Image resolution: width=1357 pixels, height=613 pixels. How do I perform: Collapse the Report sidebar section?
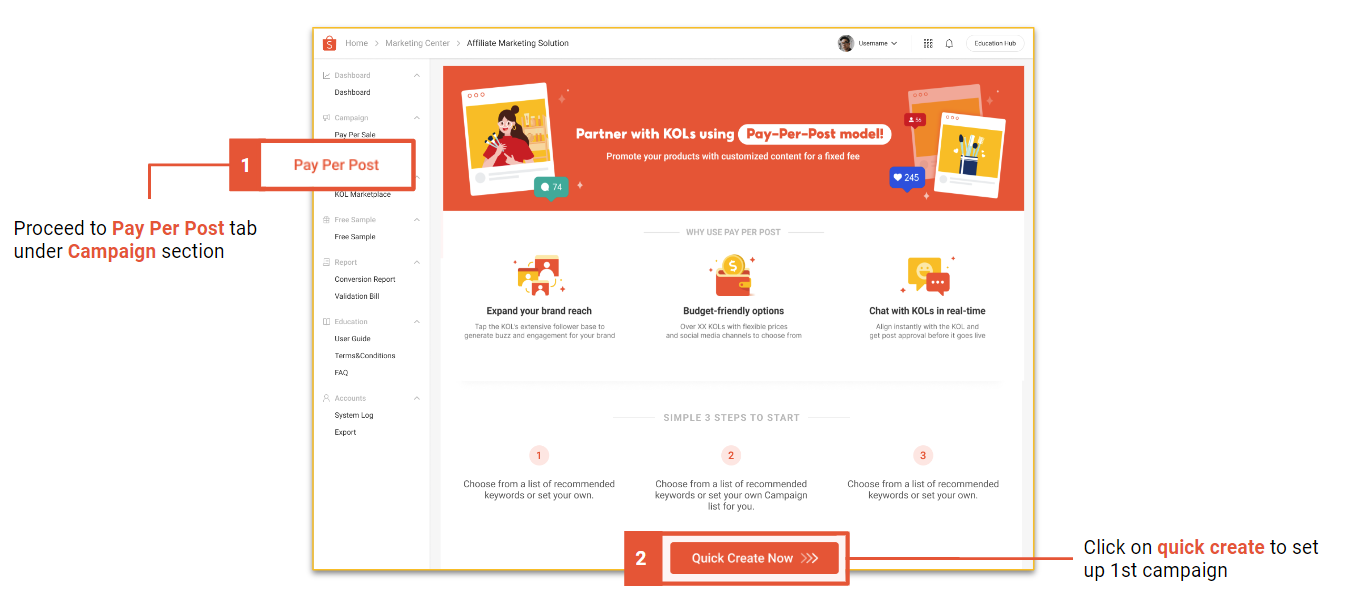coord(417,263)
